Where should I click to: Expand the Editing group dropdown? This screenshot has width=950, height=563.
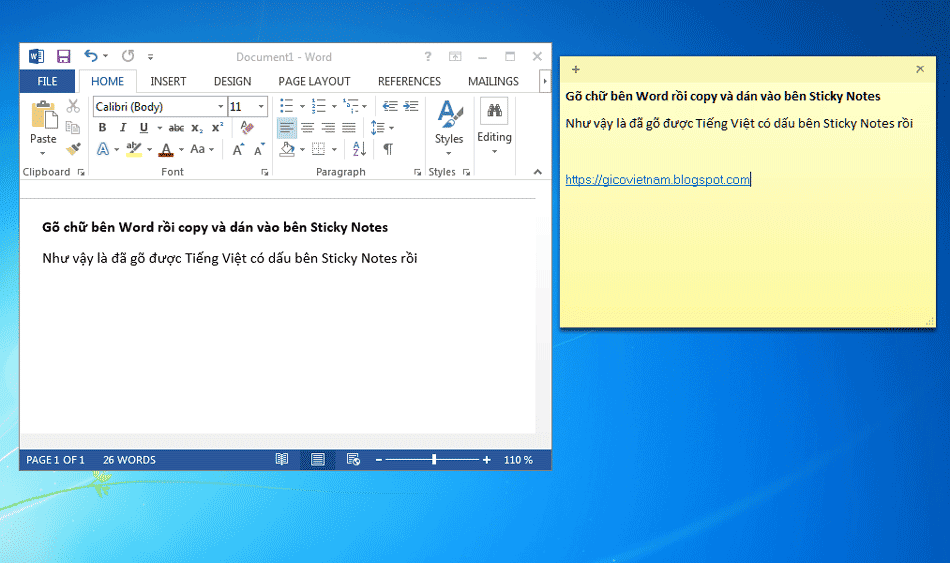(494, 152)
